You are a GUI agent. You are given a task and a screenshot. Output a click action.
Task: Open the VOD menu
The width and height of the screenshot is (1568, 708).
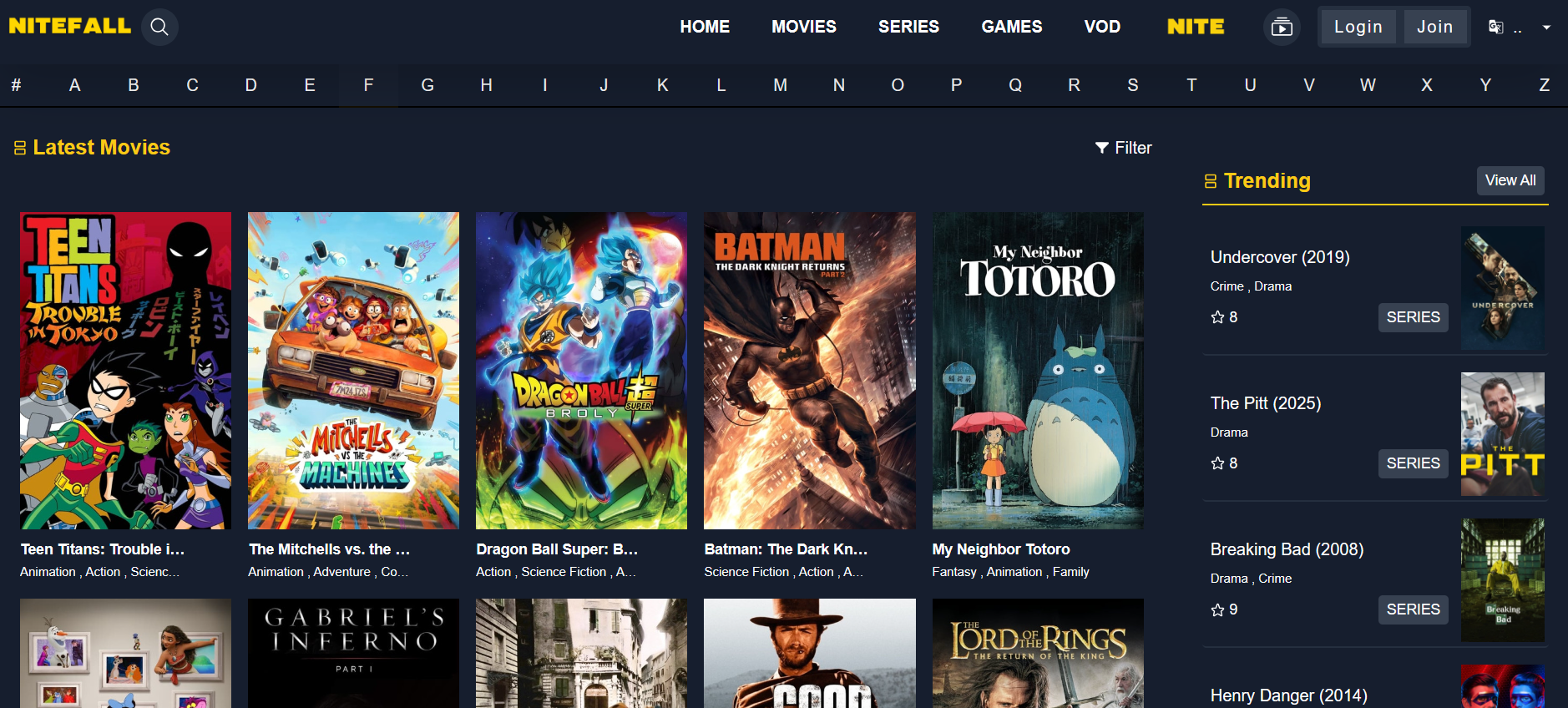pos(1102,27)
